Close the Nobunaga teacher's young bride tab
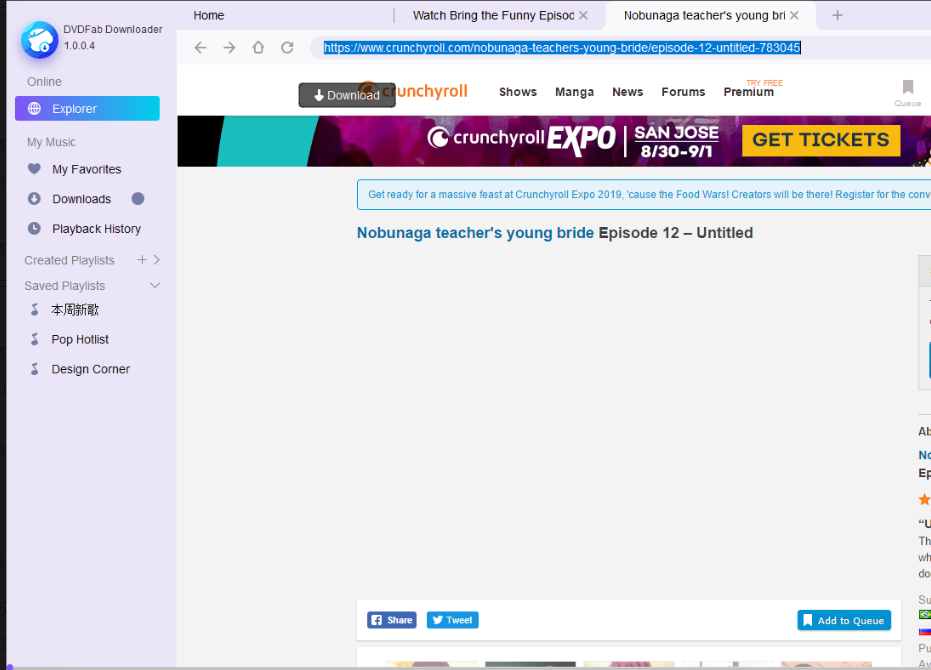The image size is (931, 670). [794, 15]
